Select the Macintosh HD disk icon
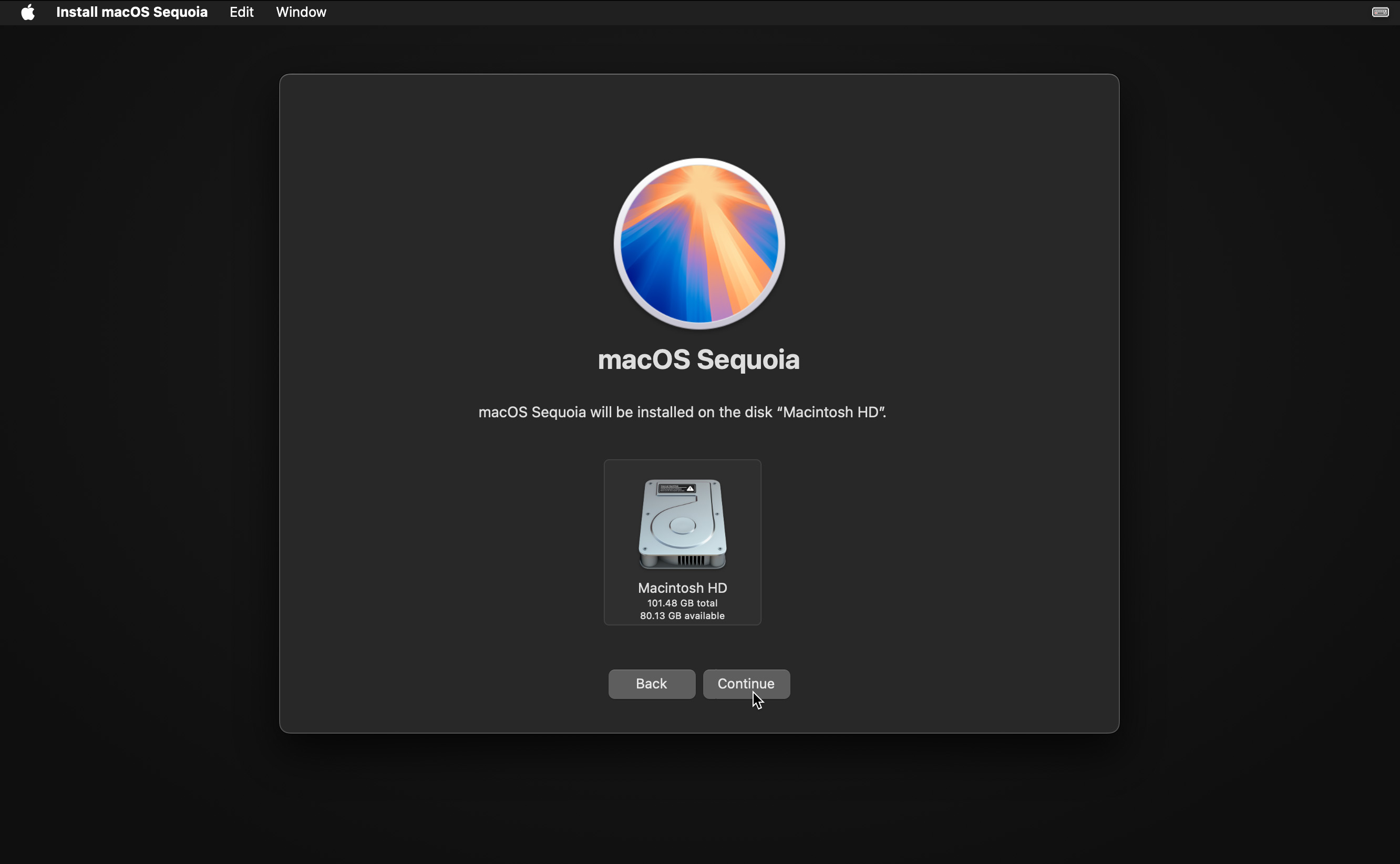 pos(682,524)
